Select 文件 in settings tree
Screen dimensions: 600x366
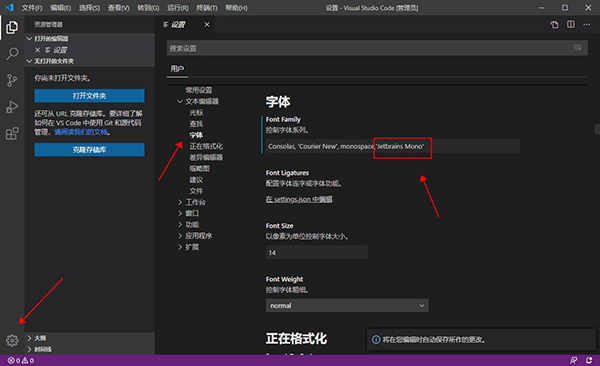click(x=196, y=191)
